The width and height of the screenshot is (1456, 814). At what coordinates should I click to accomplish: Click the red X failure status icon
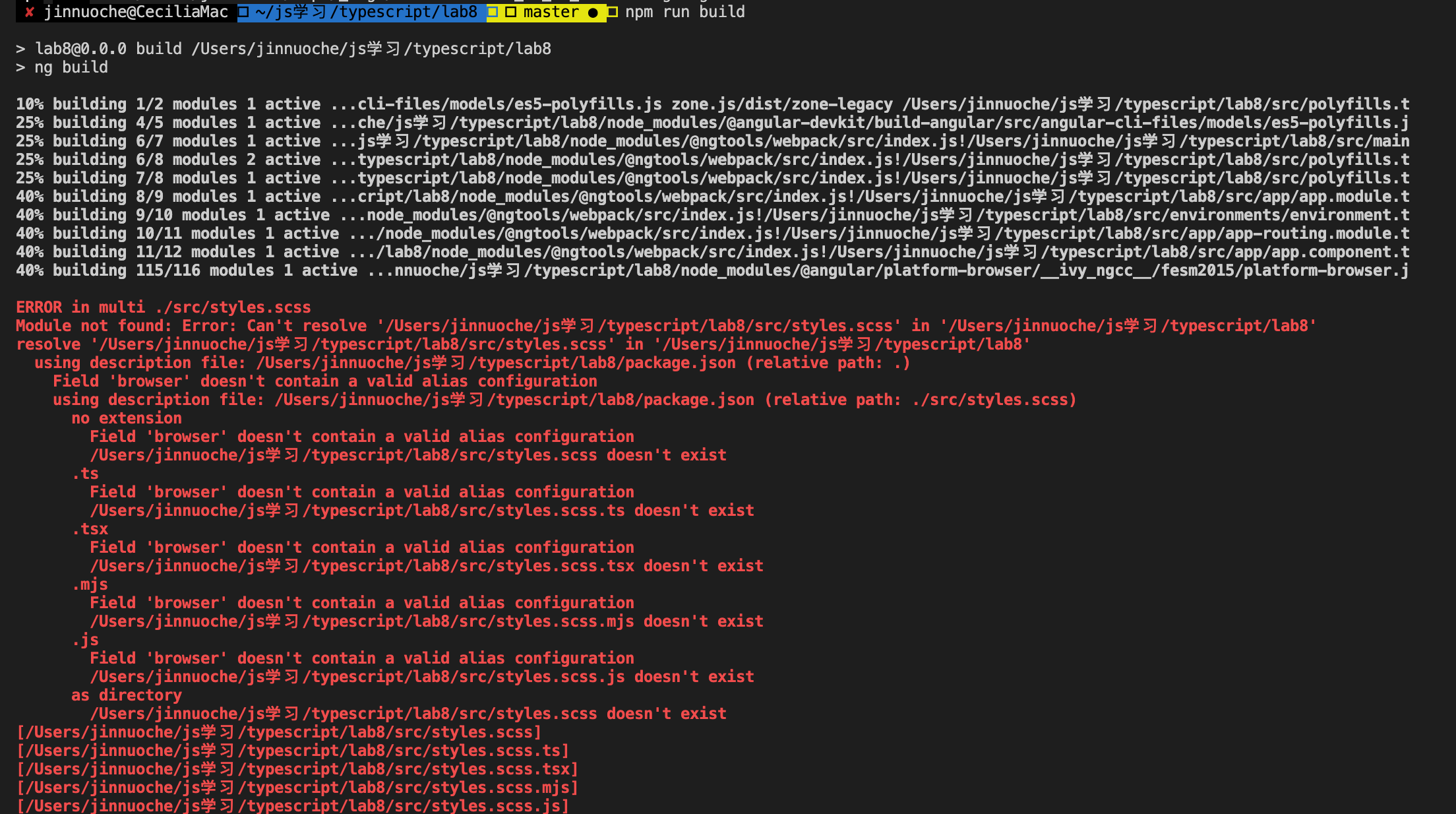coord(29,12)
